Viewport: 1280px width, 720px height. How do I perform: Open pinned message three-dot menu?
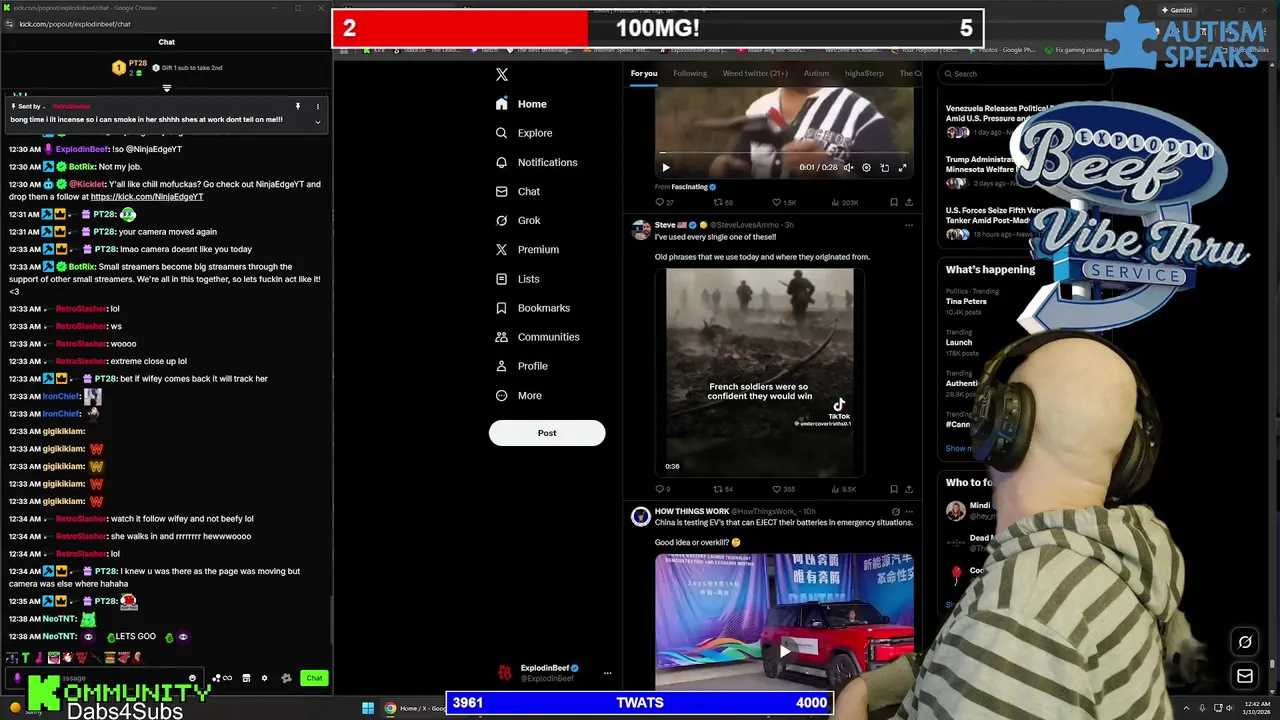point(318,106)
